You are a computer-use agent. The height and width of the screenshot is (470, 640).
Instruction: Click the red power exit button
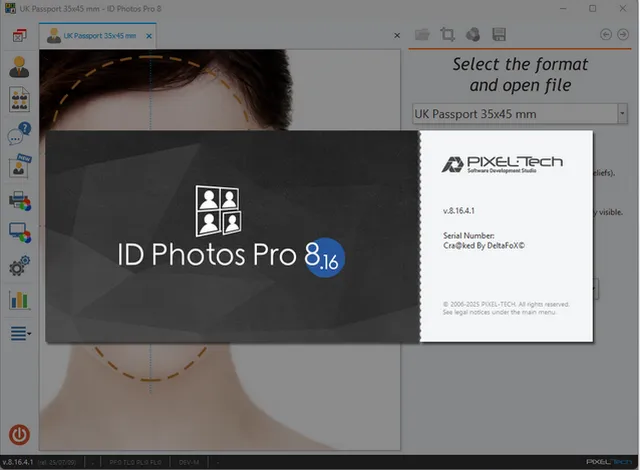[x=19, y=435]
